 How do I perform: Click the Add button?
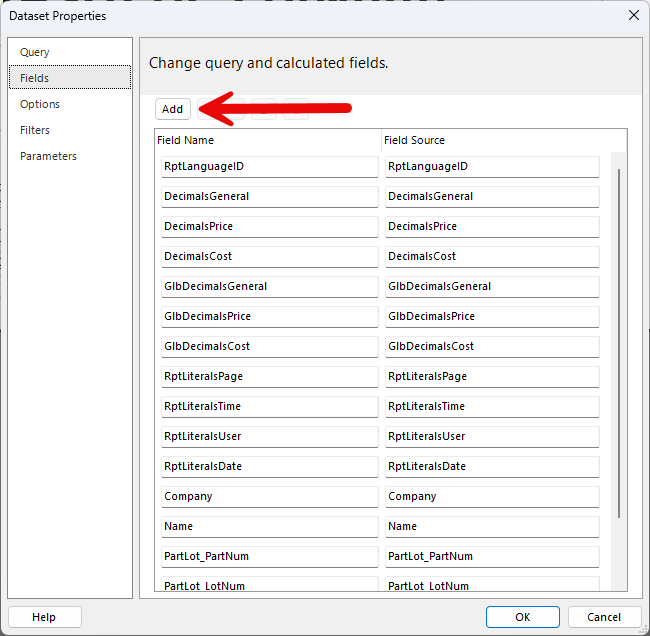172,109
